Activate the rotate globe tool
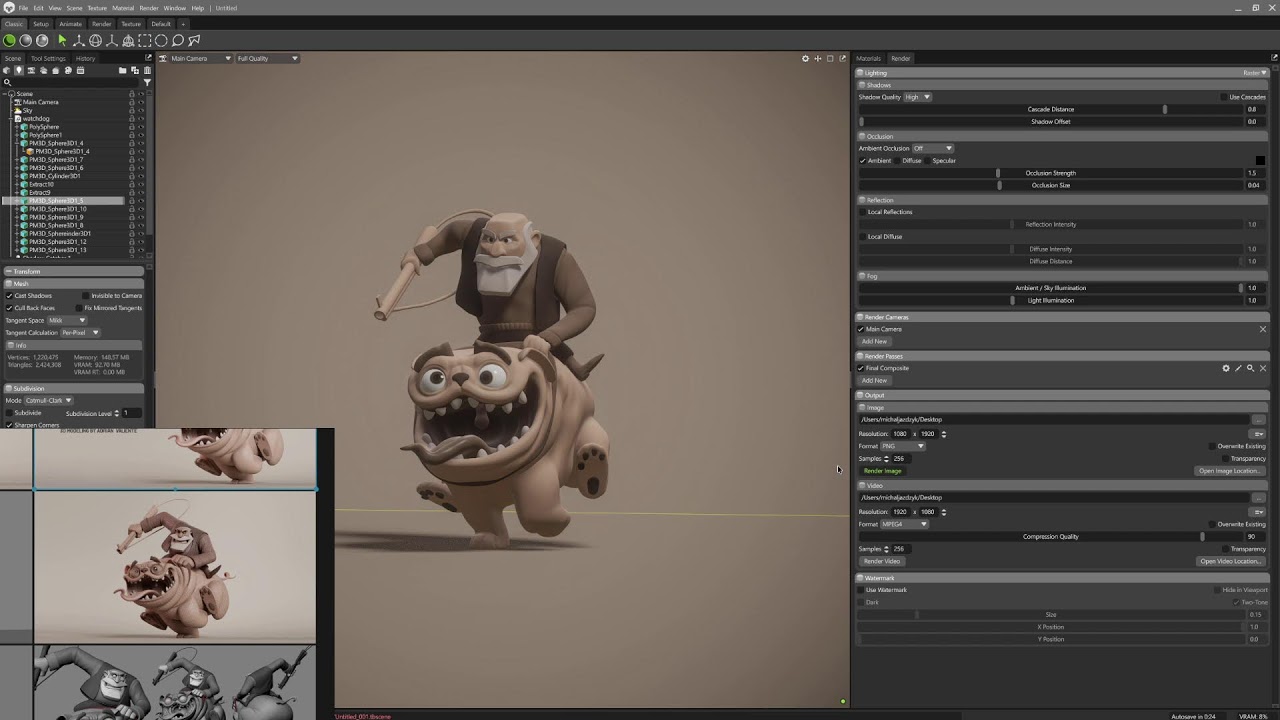1280x720 pixels. coord(95,40)
